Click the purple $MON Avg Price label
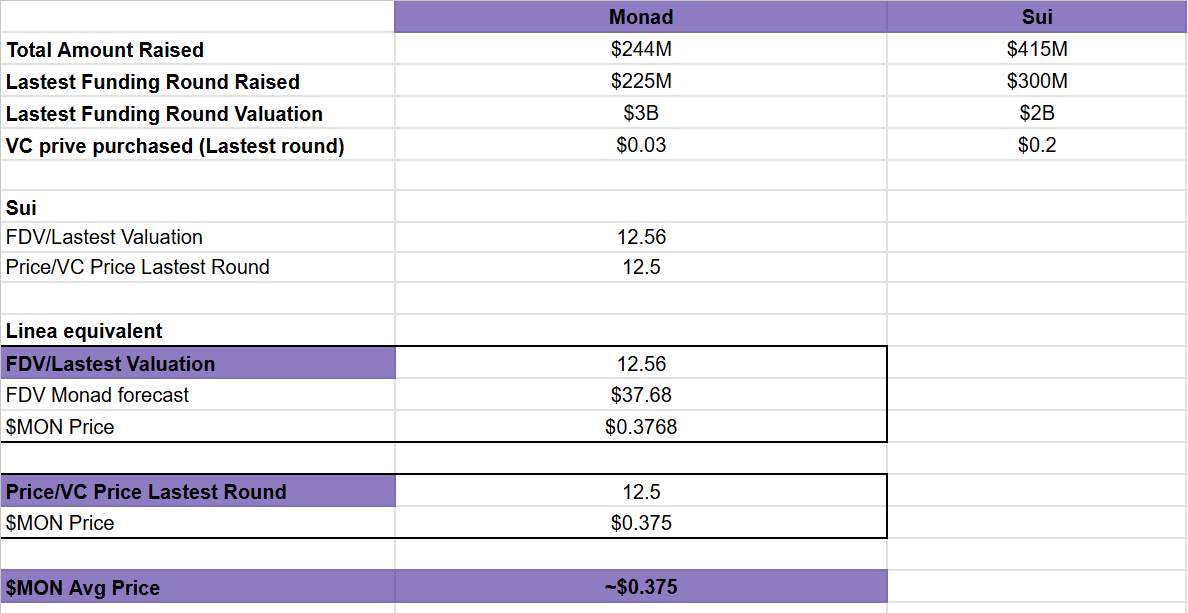The height and width of the screenshot is (613, 1188). (x=83, y=588)
